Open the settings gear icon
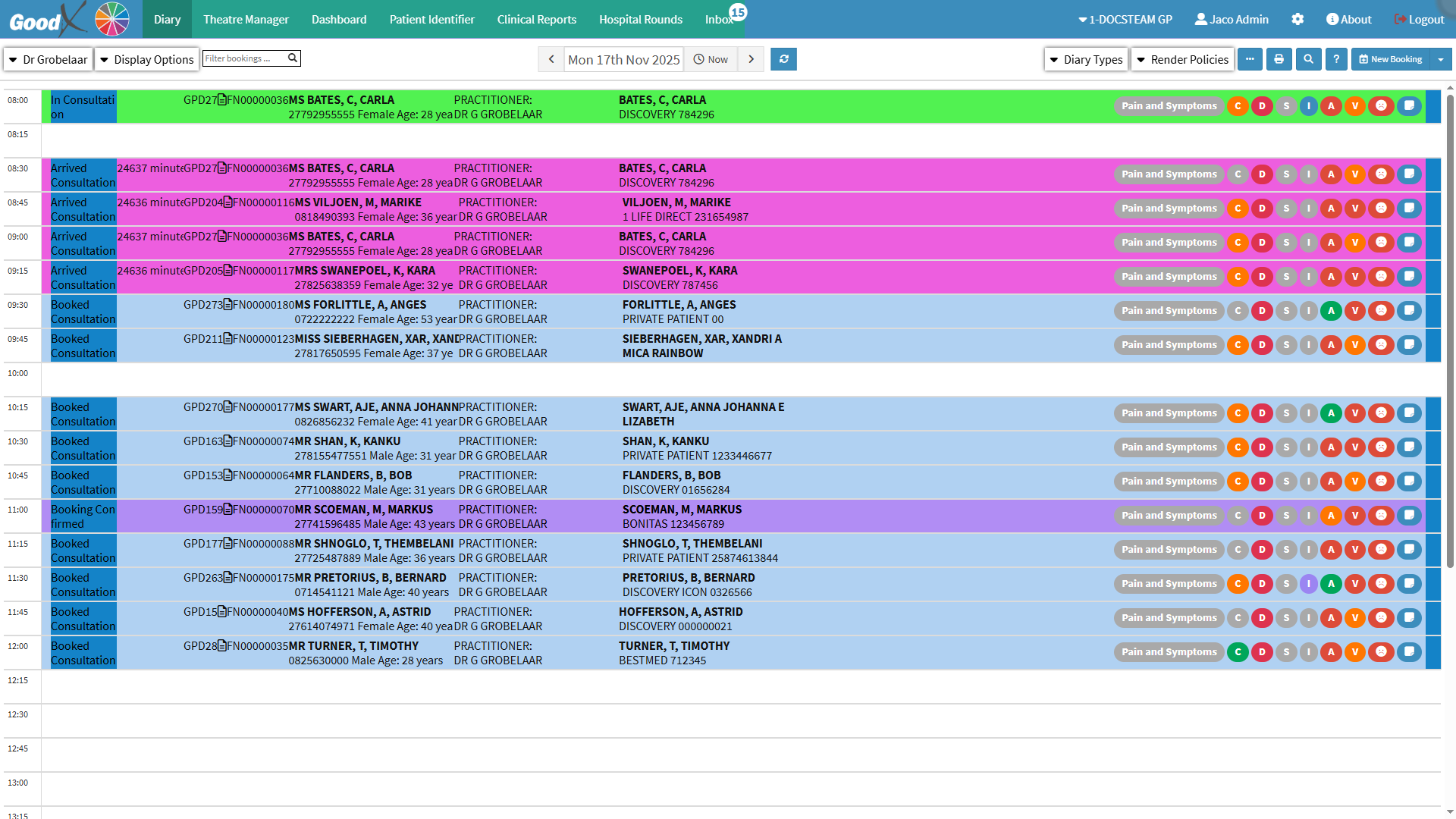1456x819 pixels. tap(1298, 20)
